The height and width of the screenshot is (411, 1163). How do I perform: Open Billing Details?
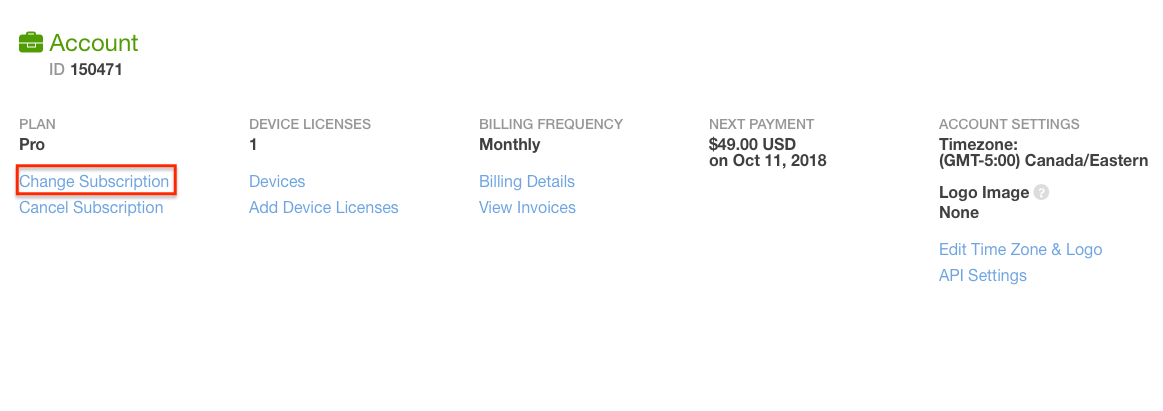pyautogui.click(x=527, y=182)
